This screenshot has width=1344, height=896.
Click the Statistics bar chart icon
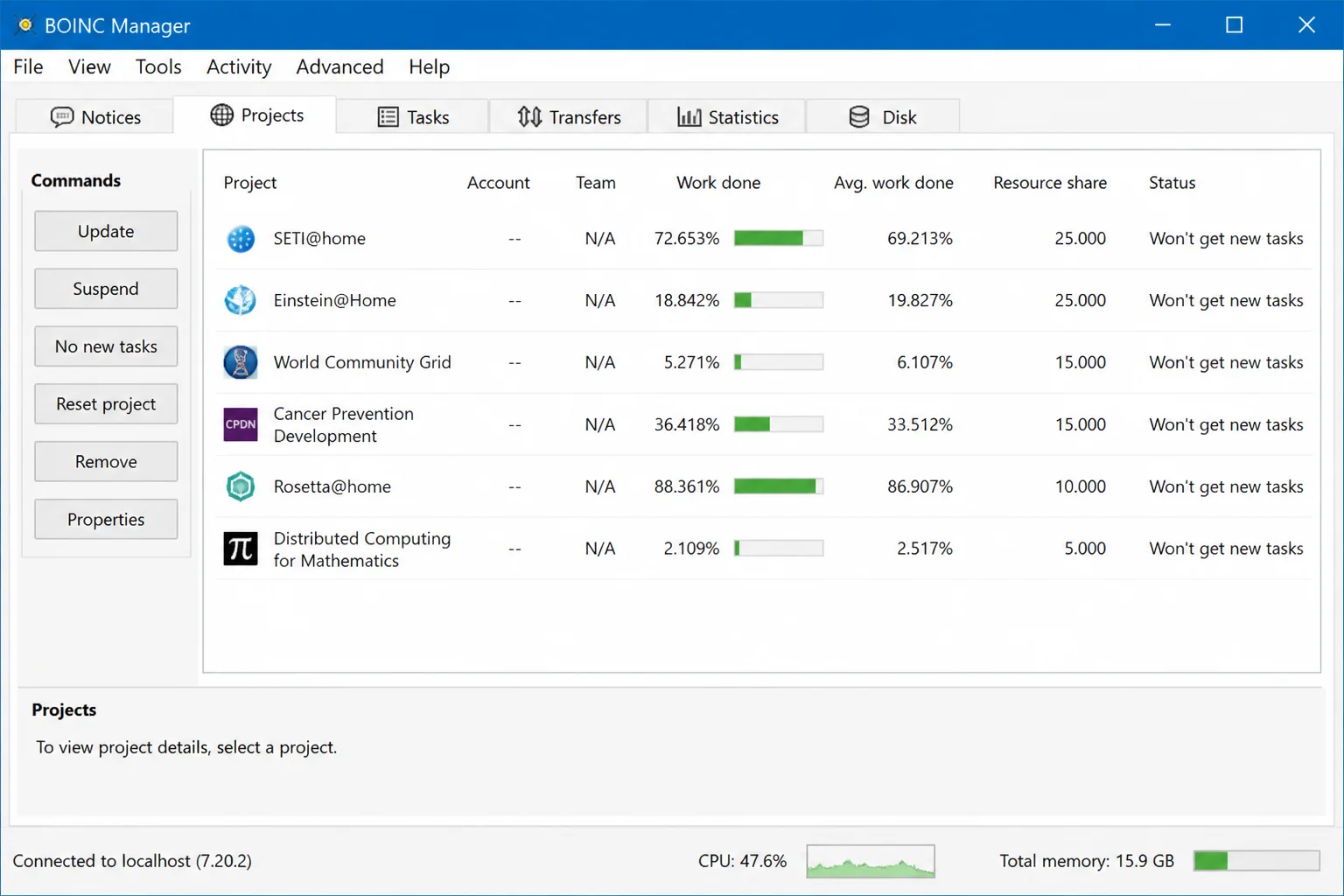pyautogui.click(x=689, y=117)
